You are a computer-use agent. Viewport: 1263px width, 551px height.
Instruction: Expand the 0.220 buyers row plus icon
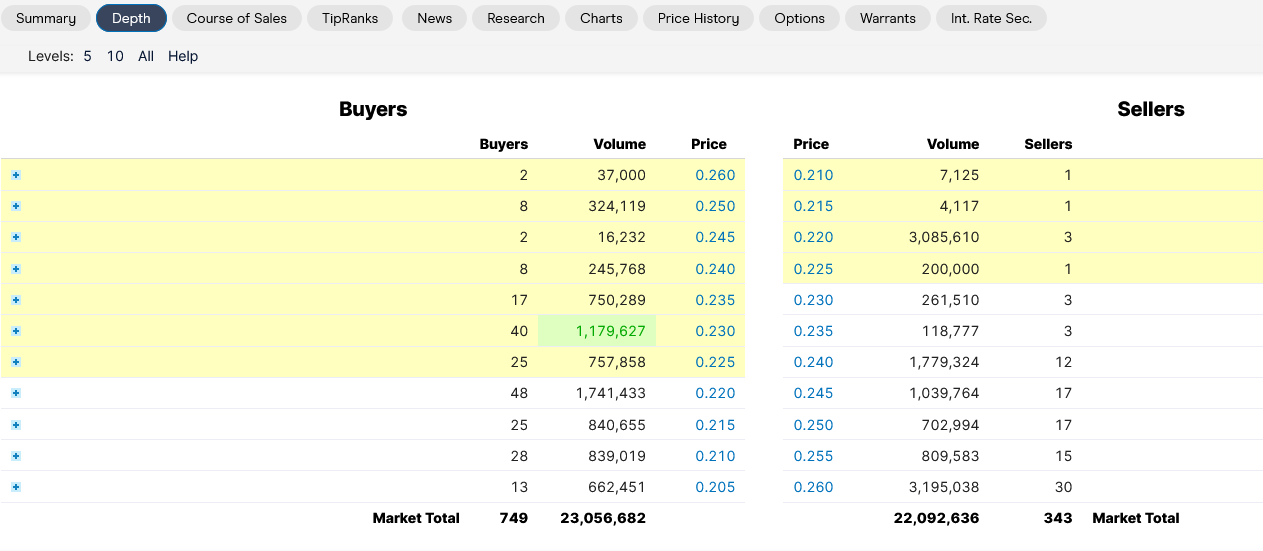pyautogui.click(x=16, y=393)
